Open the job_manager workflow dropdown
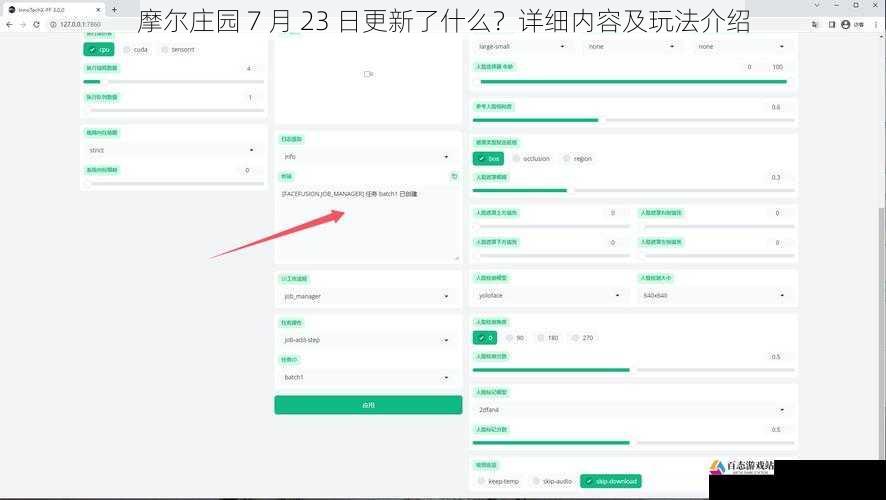886x500 pixels. point(368,296)
